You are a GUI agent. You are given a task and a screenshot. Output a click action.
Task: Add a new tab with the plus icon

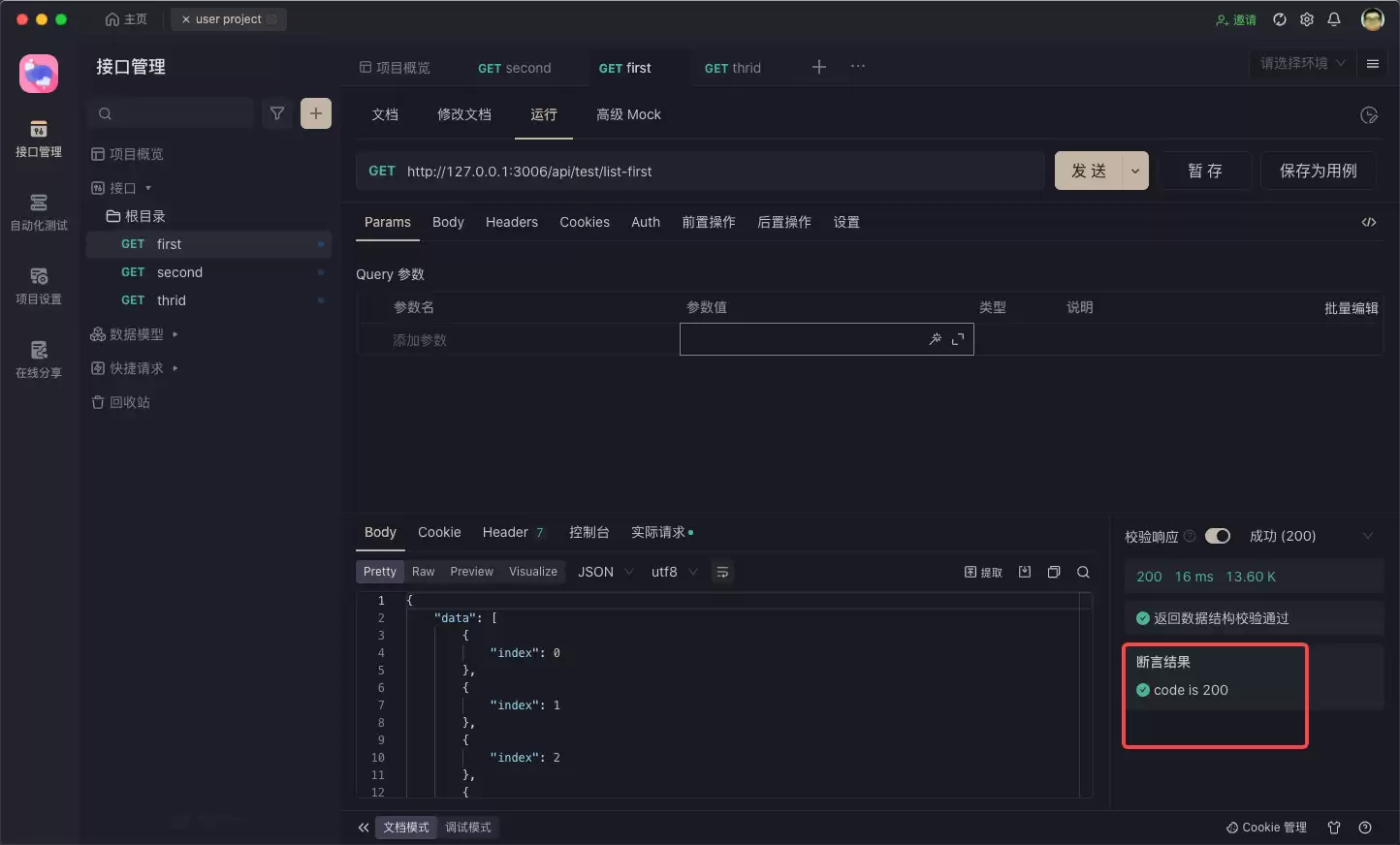click(819, 67)
